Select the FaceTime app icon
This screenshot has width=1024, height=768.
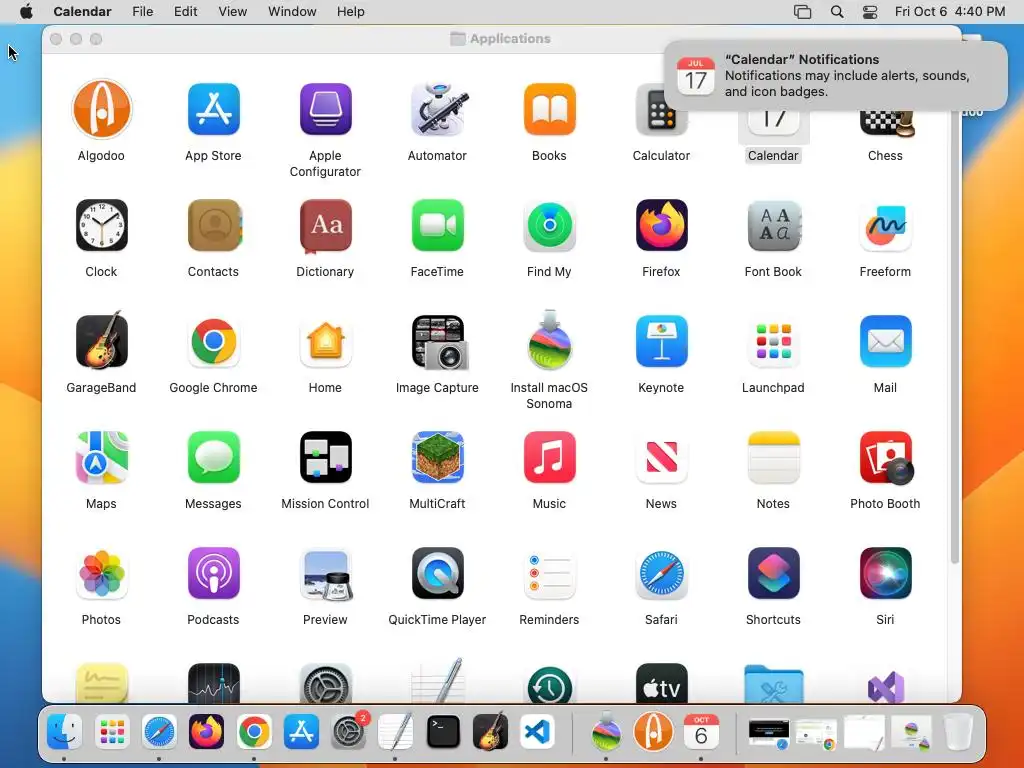coord(438,225)
